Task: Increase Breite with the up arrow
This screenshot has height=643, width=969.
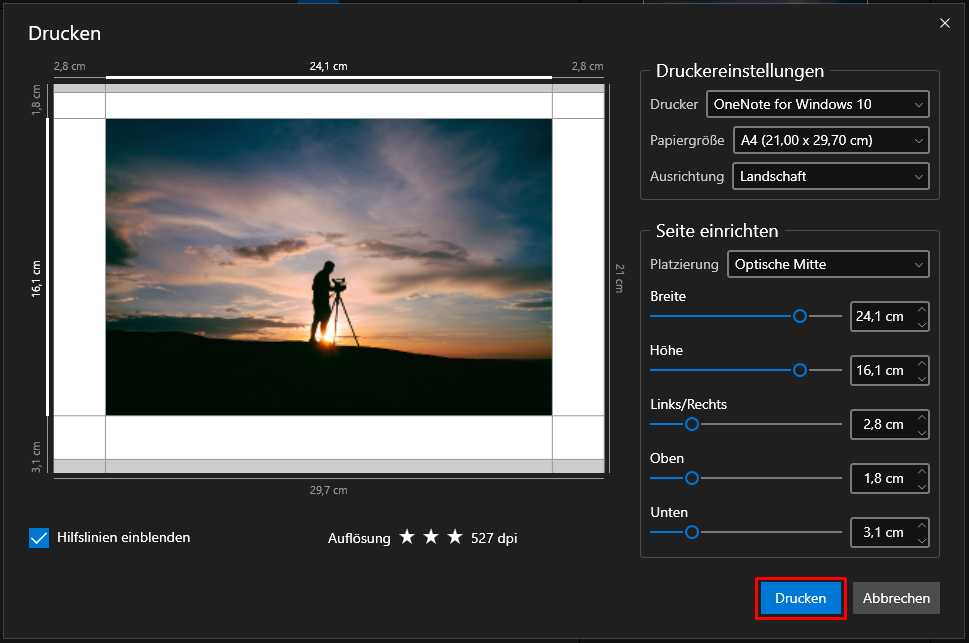Action: [x=922, y=309]
